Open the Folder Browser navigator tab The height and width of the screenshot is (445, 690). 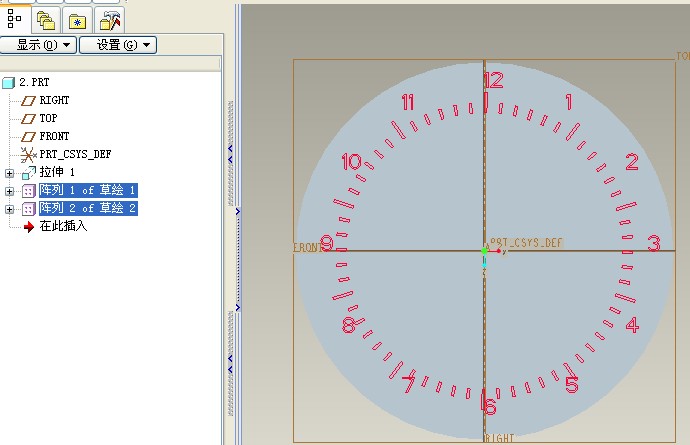tap(46, 20)
